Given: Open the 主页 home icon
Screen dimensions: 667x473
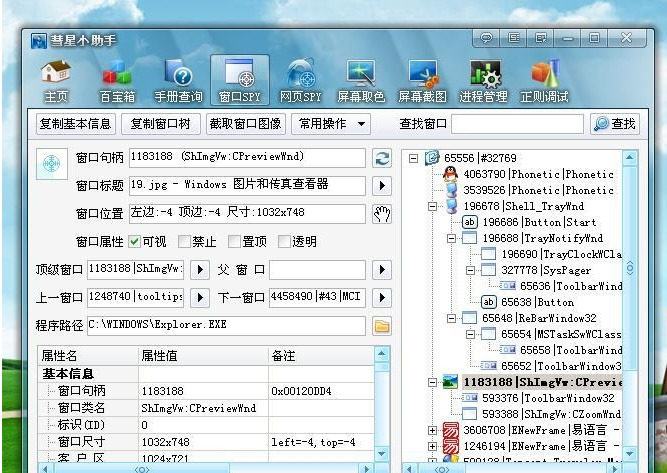Looking at the screenshot, I should point(56,81).
